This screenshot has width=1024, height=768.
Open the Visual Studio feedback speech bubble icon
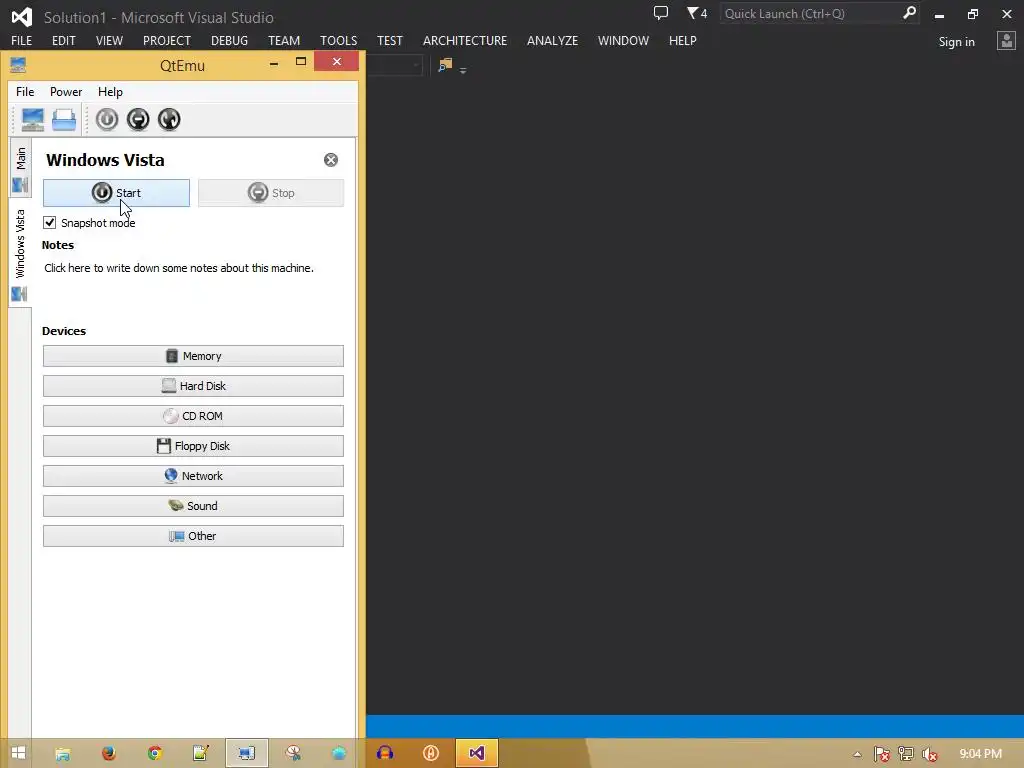pyautogui.click(x=661, y=12)
